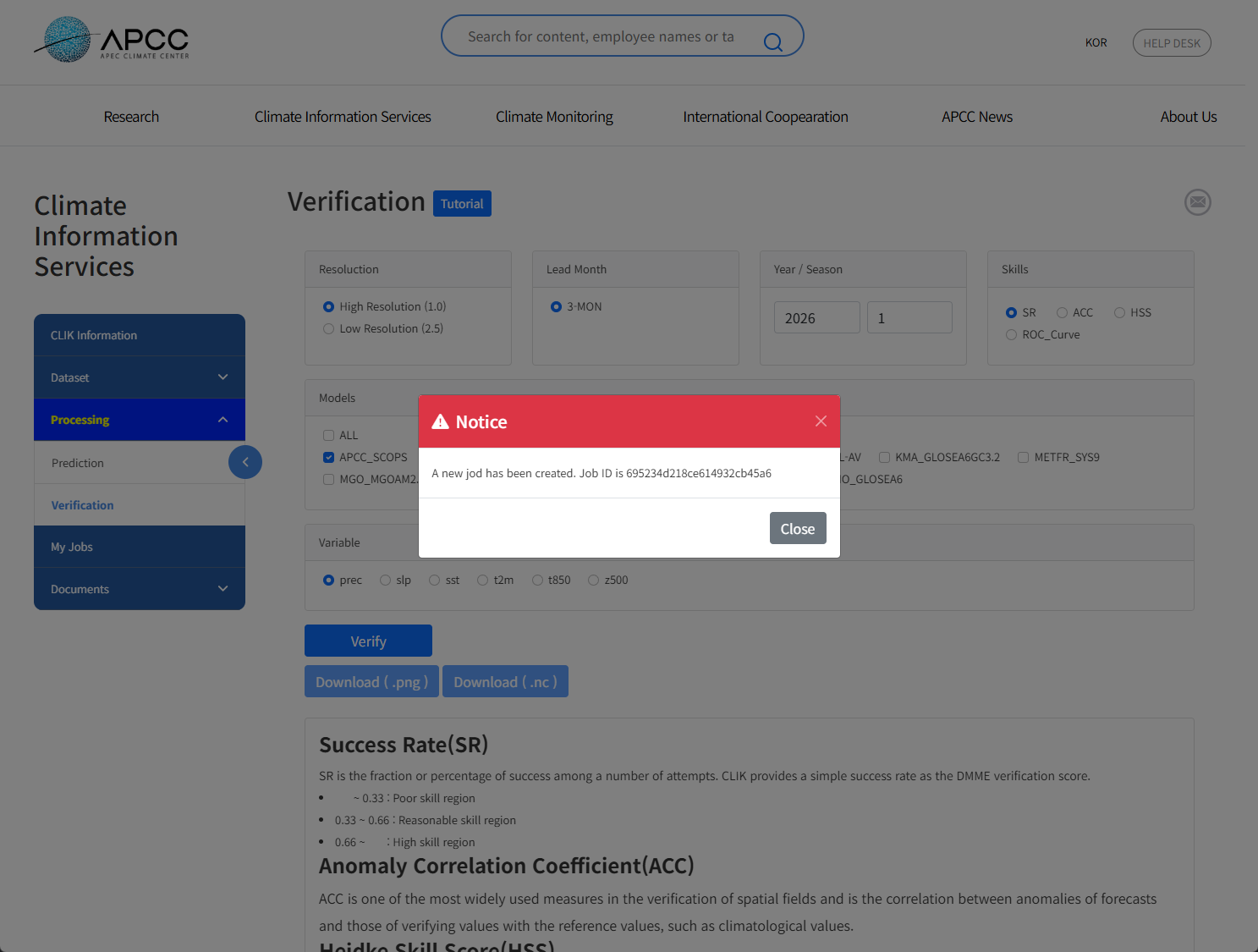Switch language with the KOR link
Image resolution: width=1258 pixels, height=952 pixels.
[x=1096, y=43]
